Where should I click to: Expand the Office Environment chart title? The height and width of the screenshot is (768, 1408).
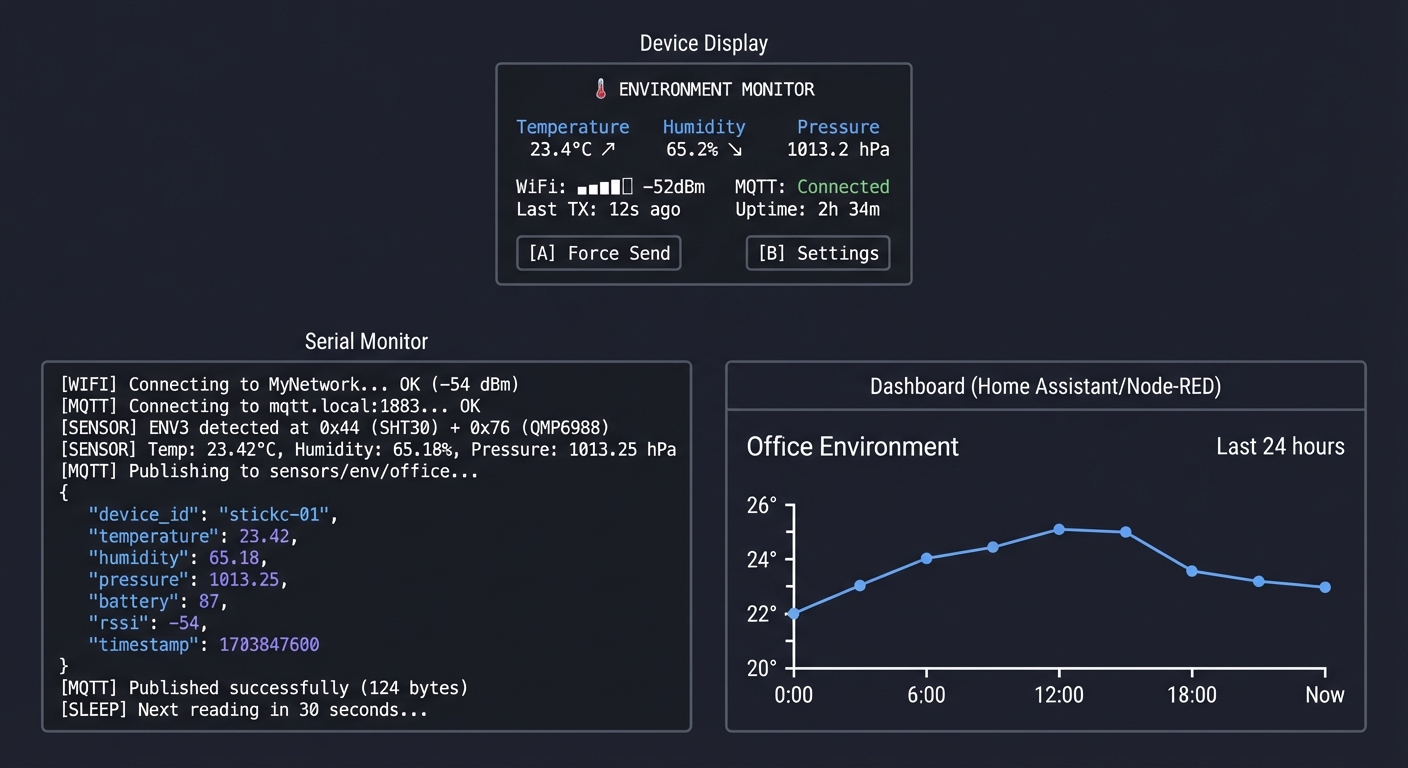point(852,447)
